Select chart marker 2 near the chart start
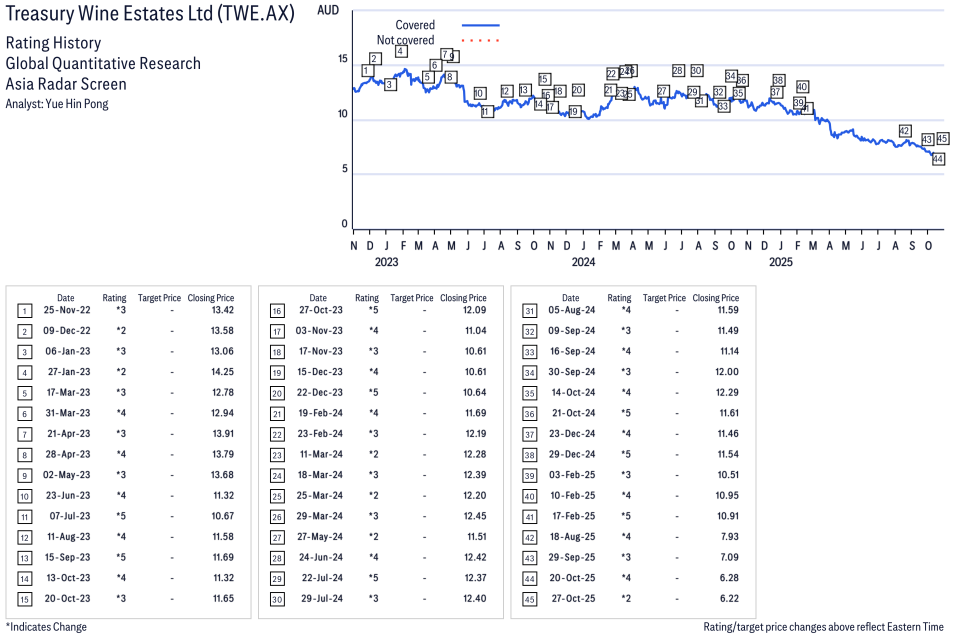The width and height of the screenshot is (955, 634). (374, 58)
